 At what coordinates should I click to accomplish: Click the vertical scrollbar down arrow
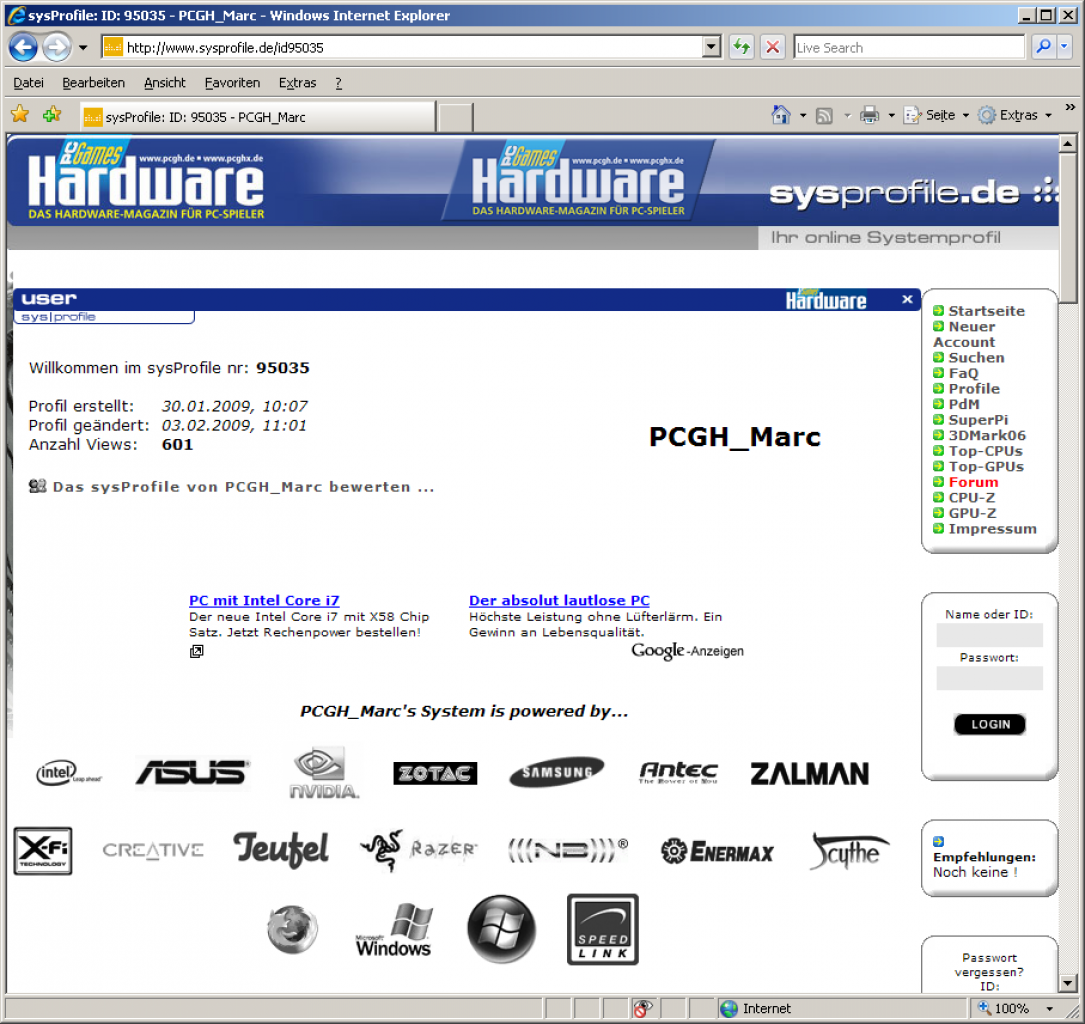click(1068, 983)
